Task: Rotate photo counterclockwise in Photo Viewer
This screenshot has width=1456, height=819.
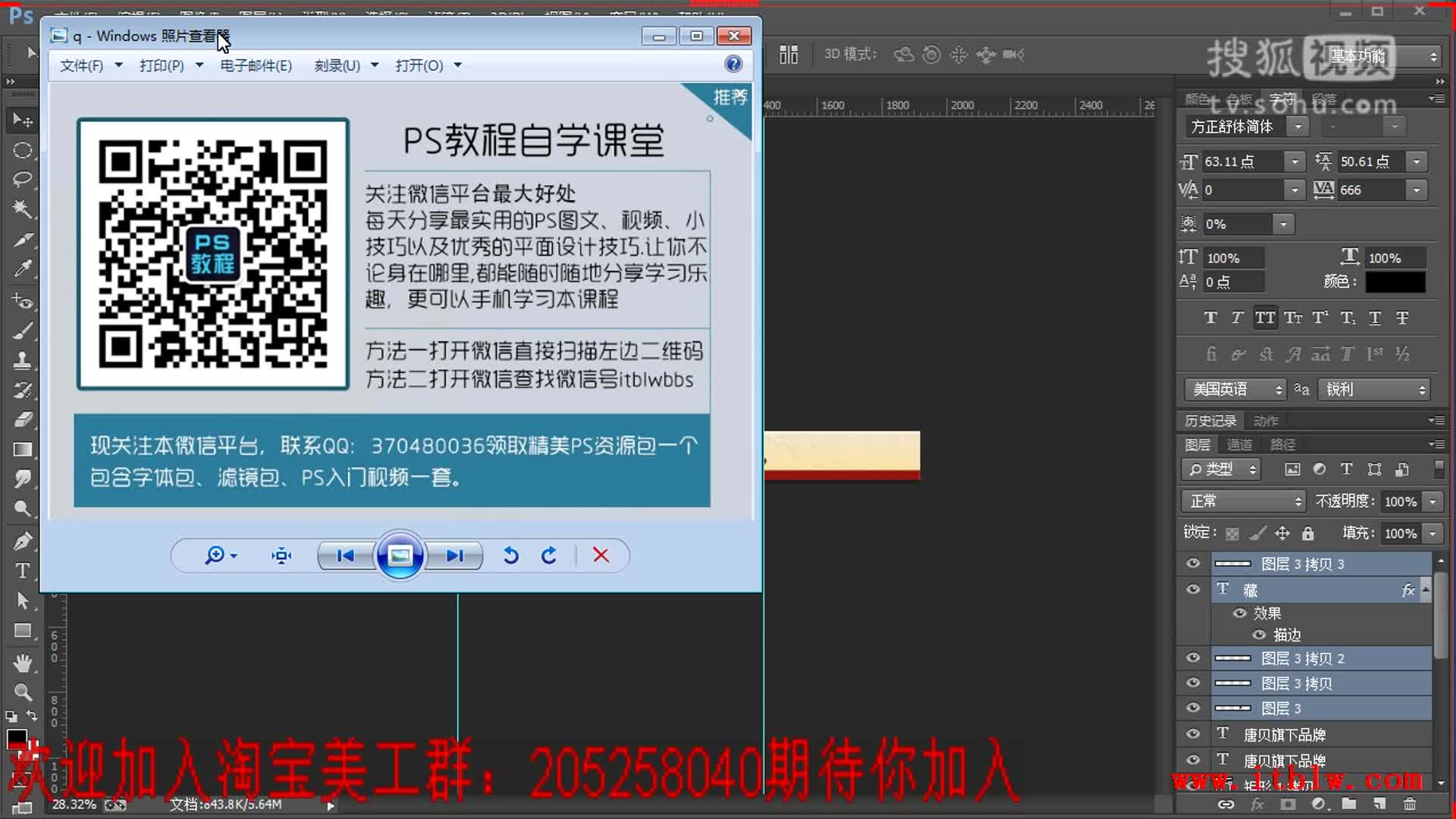Action: tap(511, 556)
